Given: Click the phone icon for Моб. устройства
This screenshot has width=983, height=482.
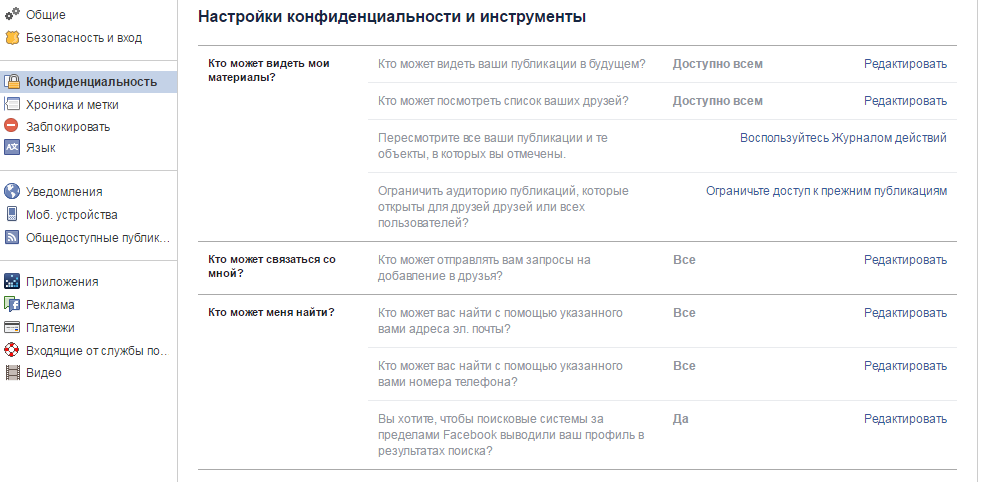Looking at the screenshot, I should (12, 214).
